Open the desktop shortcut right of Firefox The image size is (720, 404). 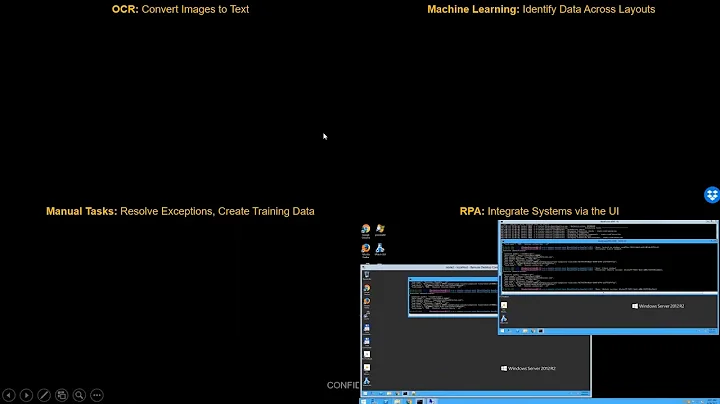[380, 250]
